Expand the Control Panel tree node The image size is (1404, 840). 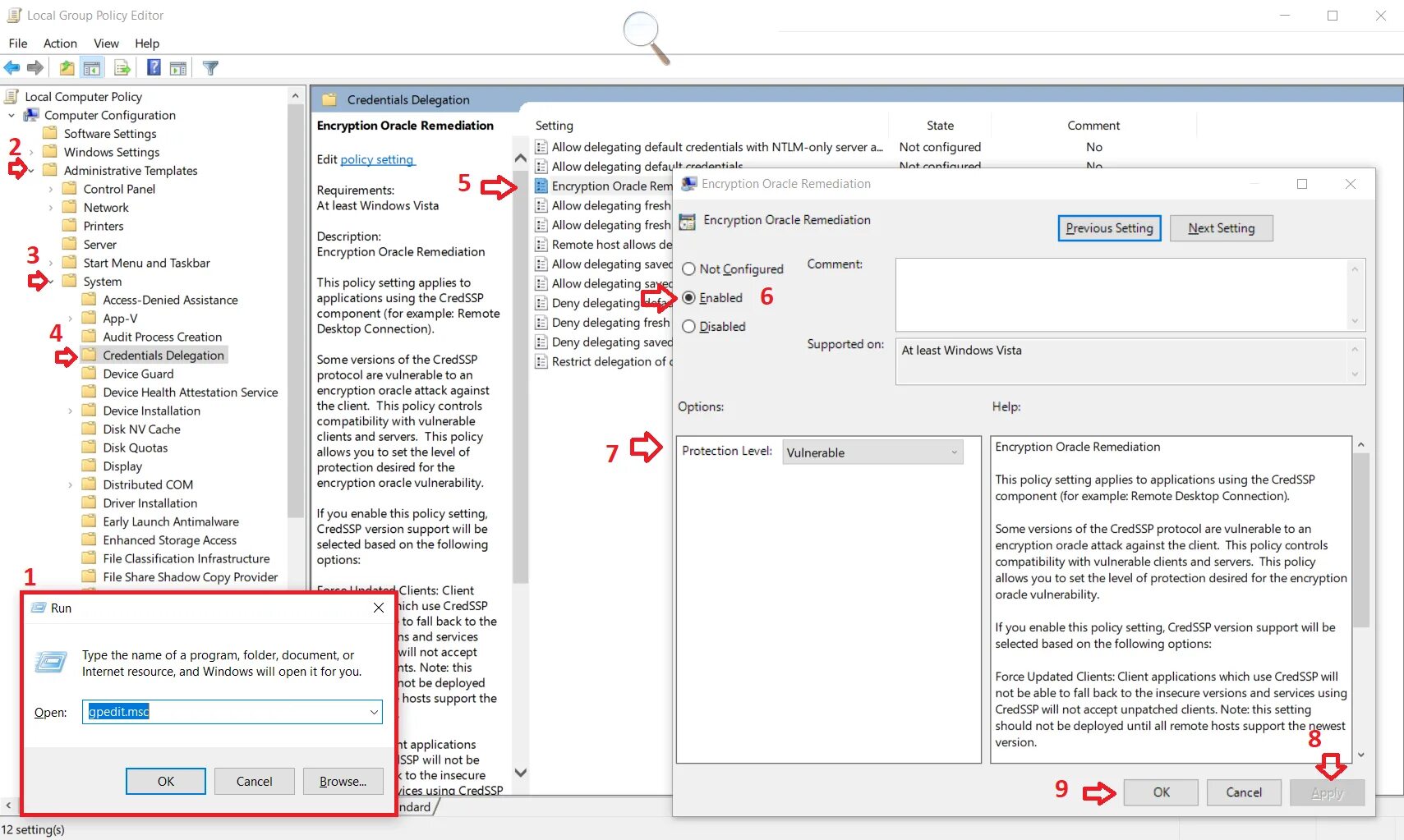coord(51,190)
